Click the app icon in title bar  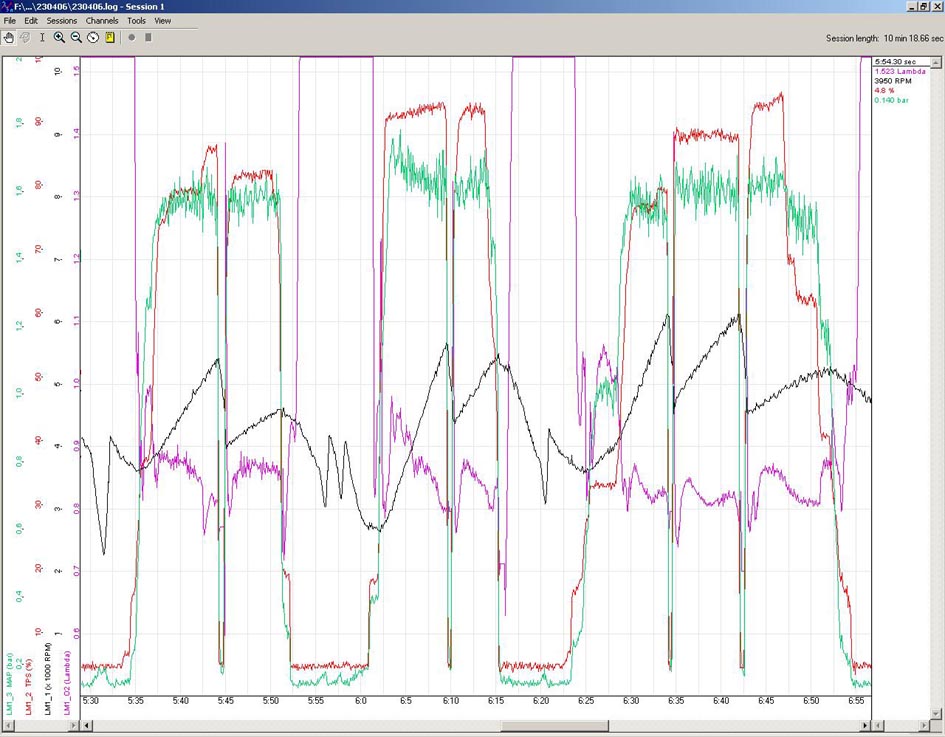[7, 7]
